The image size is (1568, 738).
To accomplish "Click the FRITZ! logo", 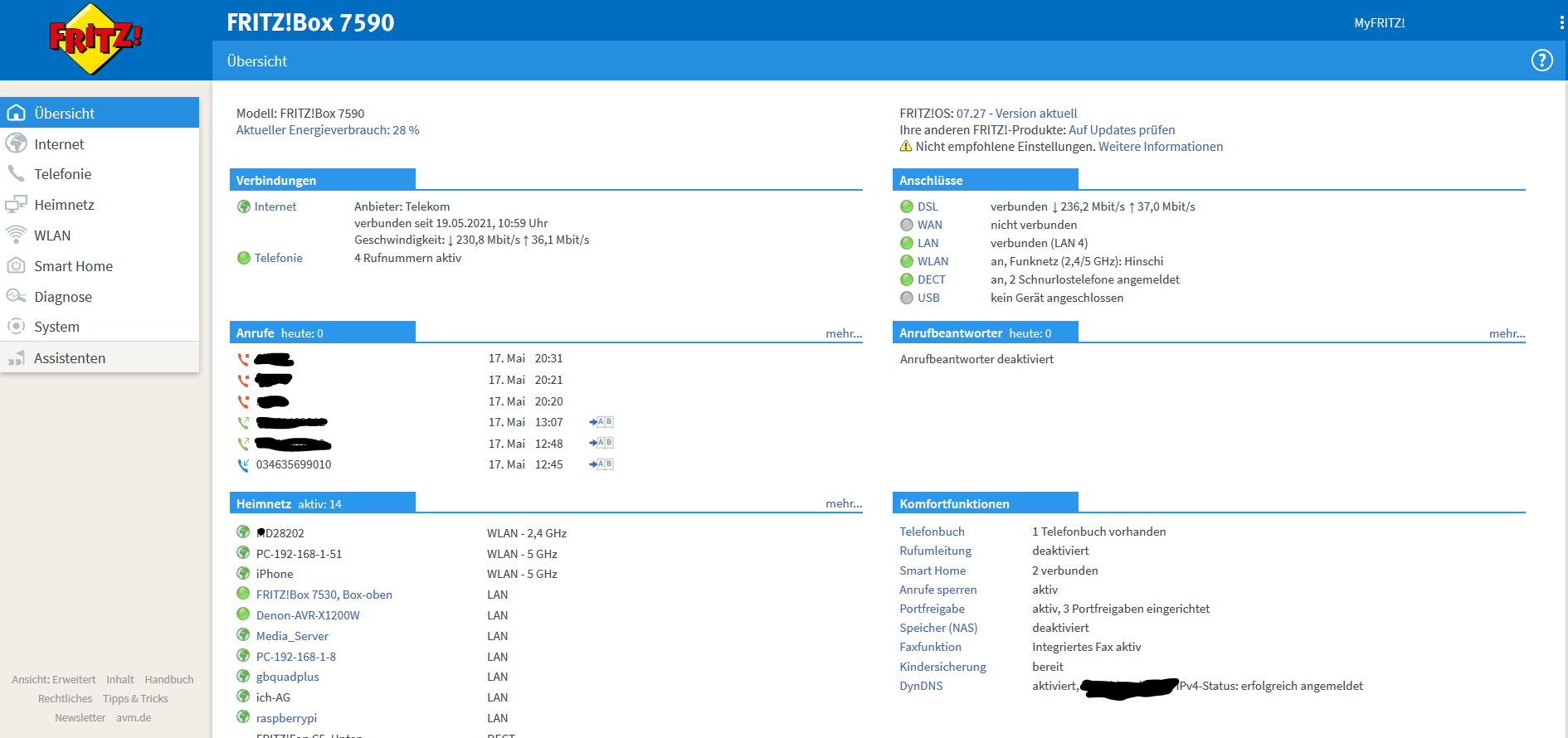I will [x=95, y=39].
